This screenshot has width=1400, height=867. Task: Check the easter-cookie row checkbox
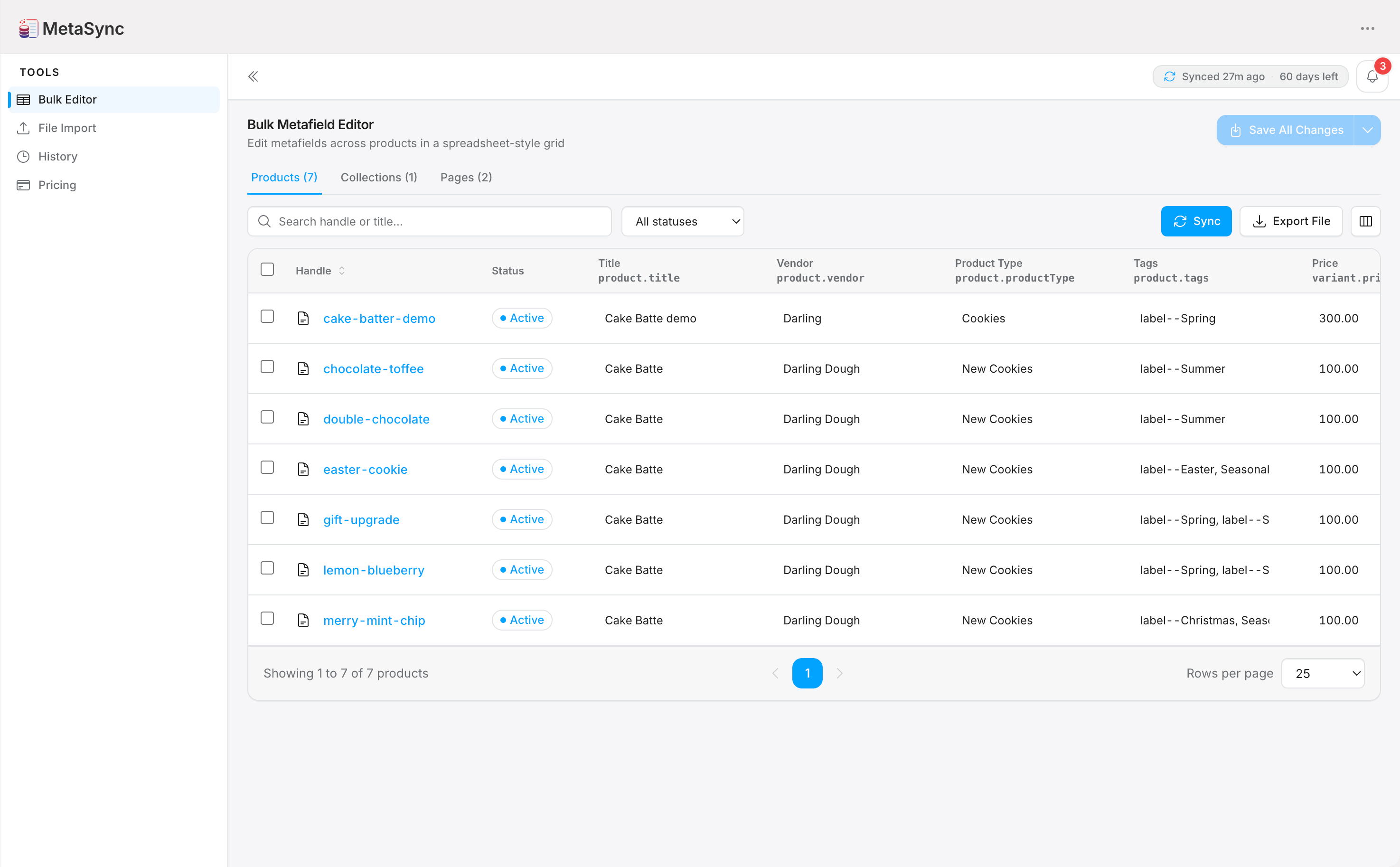coord(267,467)
